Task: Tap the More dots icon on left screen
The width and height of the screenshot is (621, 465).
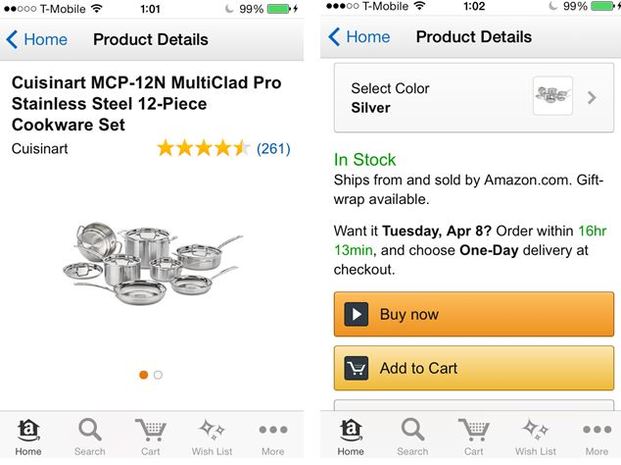Action: (x=272, y=431)
